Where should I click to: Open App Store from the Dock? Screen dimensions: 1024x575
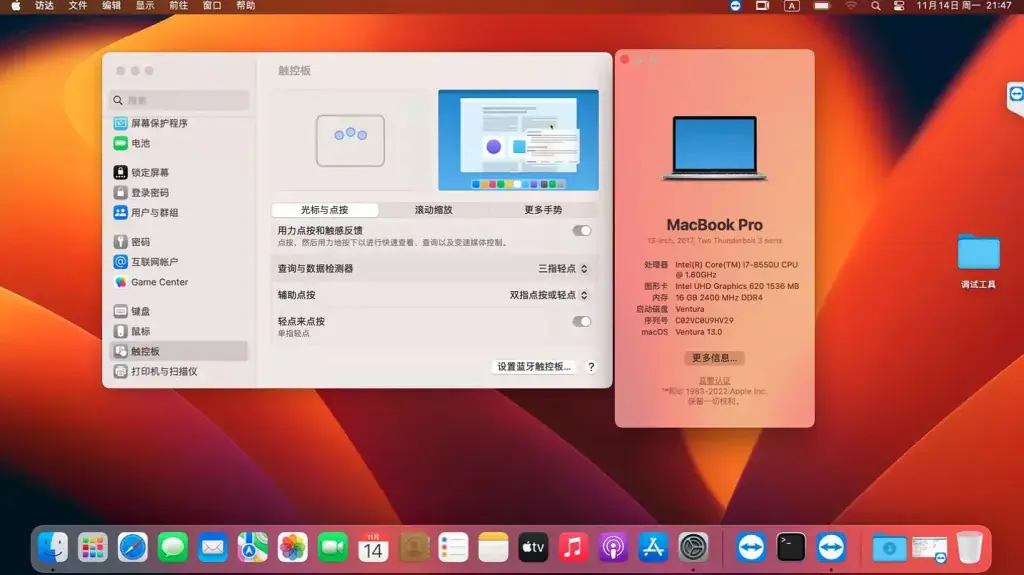653,548
